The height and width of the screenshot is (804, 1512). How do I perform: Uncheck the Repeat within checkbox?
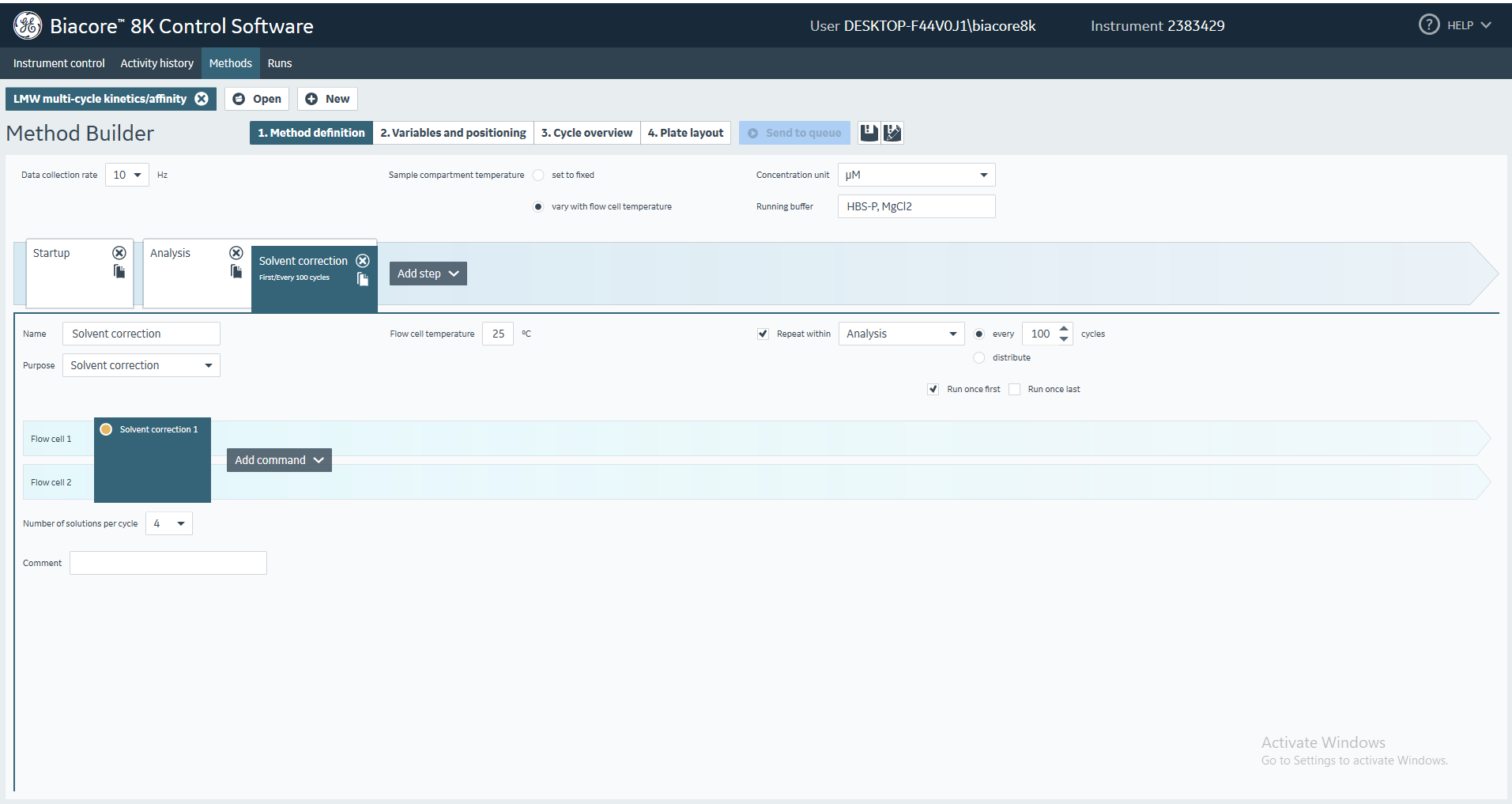pos(763,334)
